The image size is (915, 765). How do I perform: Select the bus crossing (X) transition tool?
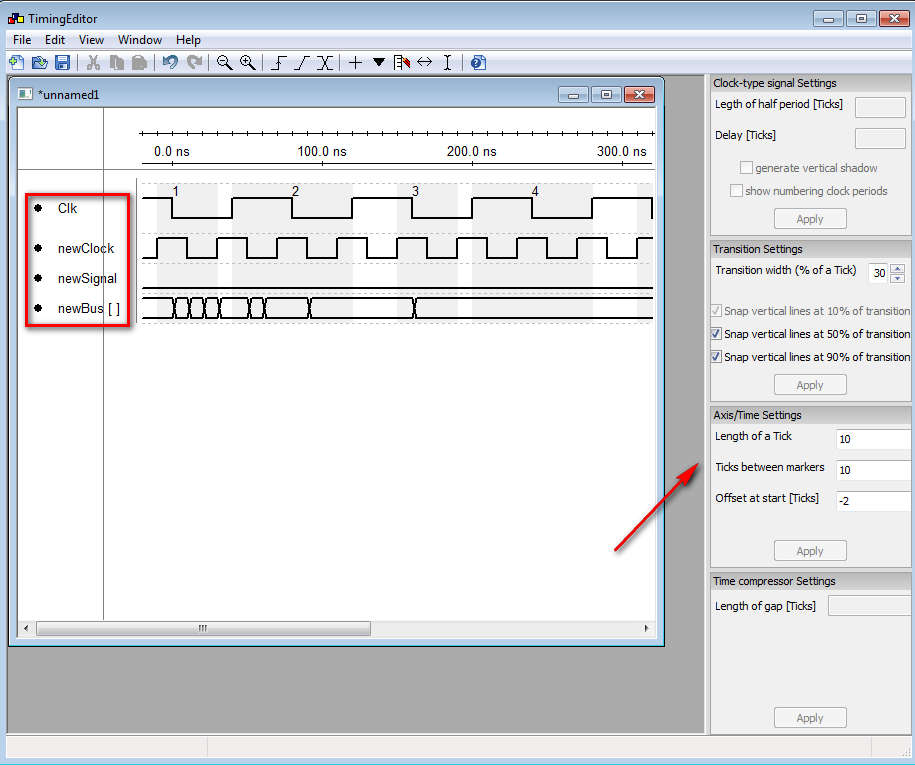324,62
